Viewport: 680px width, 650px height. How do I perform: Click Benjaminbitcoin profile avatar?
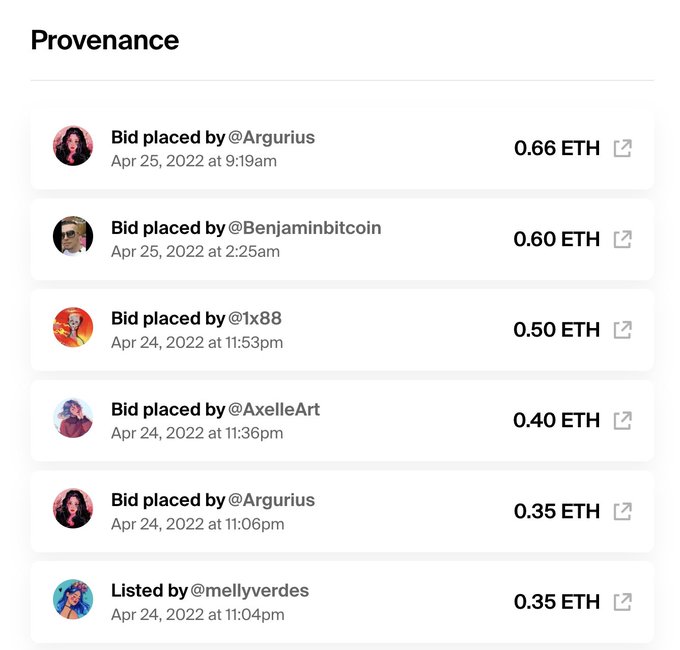(x=73, y=236)
